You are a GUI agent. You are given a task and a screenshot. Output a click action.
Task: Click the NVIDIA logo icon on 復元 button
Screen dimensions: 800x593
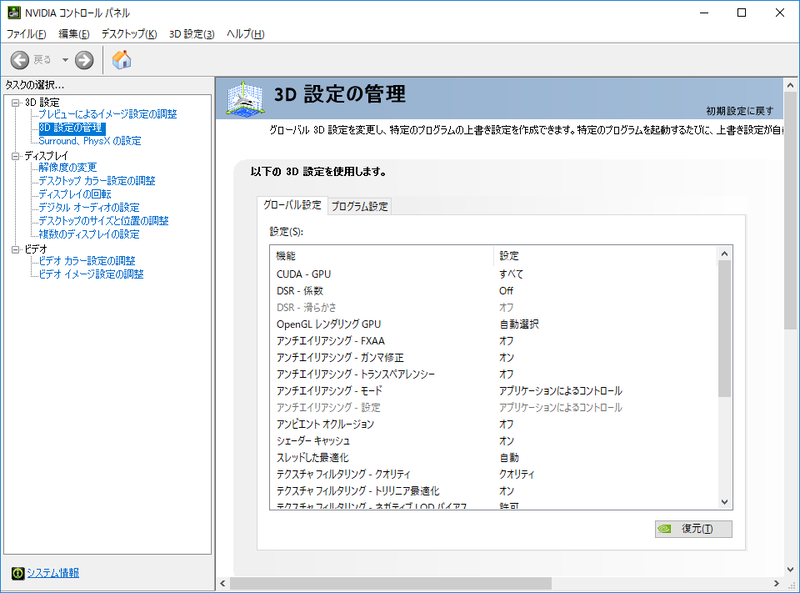pos(663,529)
